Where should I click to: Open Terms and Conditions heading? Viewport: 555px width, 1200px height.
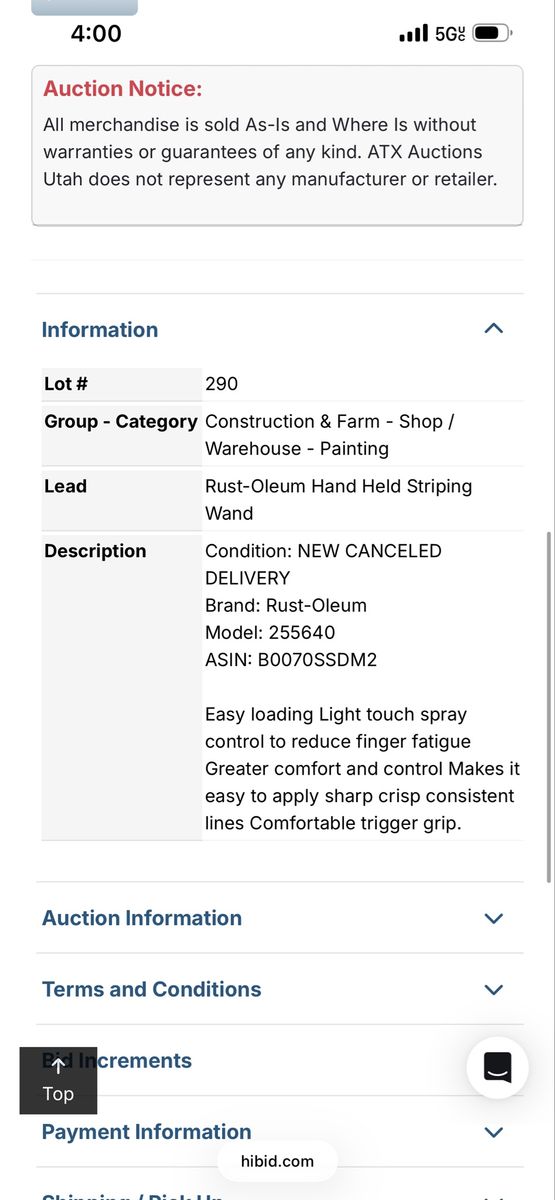coord(152,989)
